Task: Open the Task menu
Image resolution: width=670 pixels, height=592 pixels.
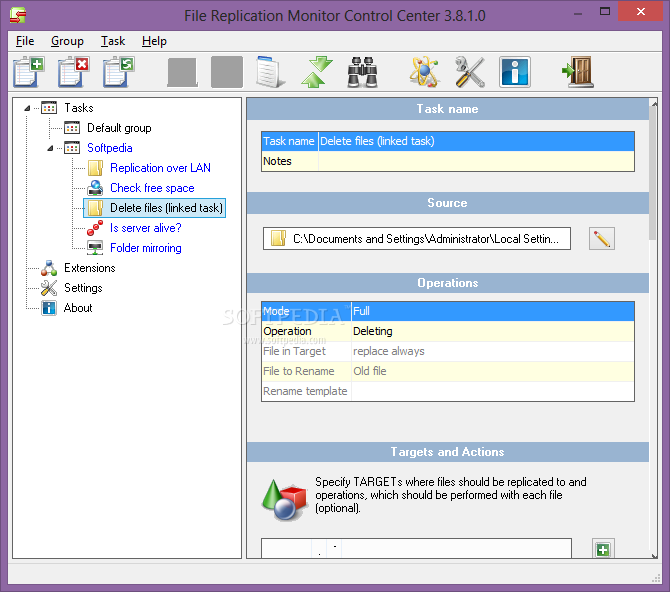Action: click(113, 41)
